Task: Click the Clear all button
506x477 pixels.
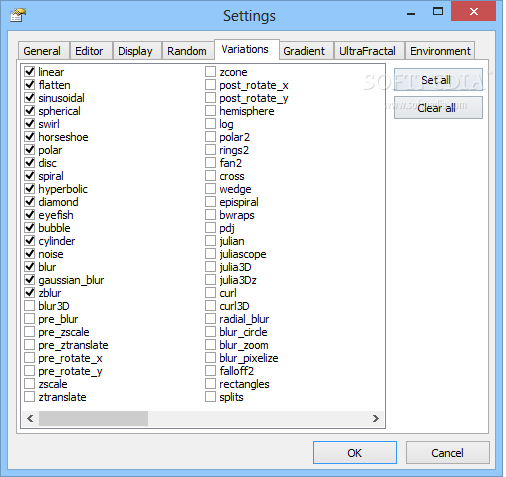Action: 438,108
